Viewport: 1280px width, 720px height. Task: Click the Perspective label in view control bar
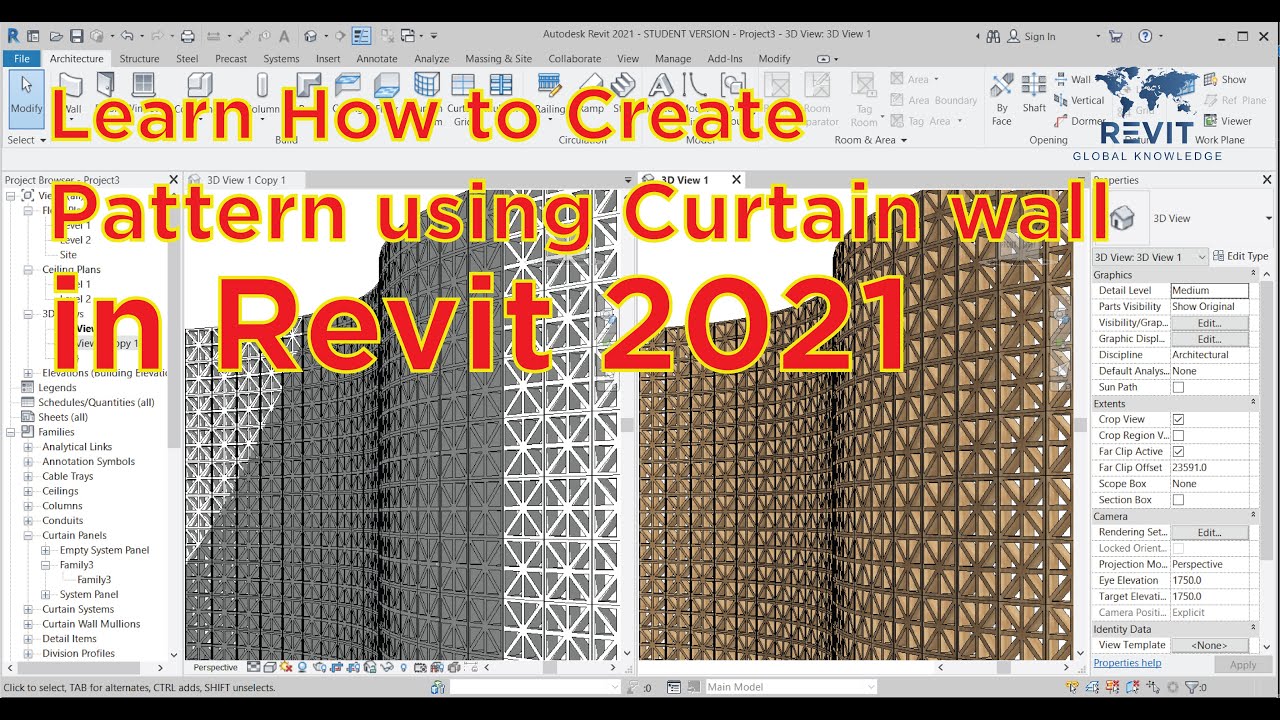click(x=215, y=667)
